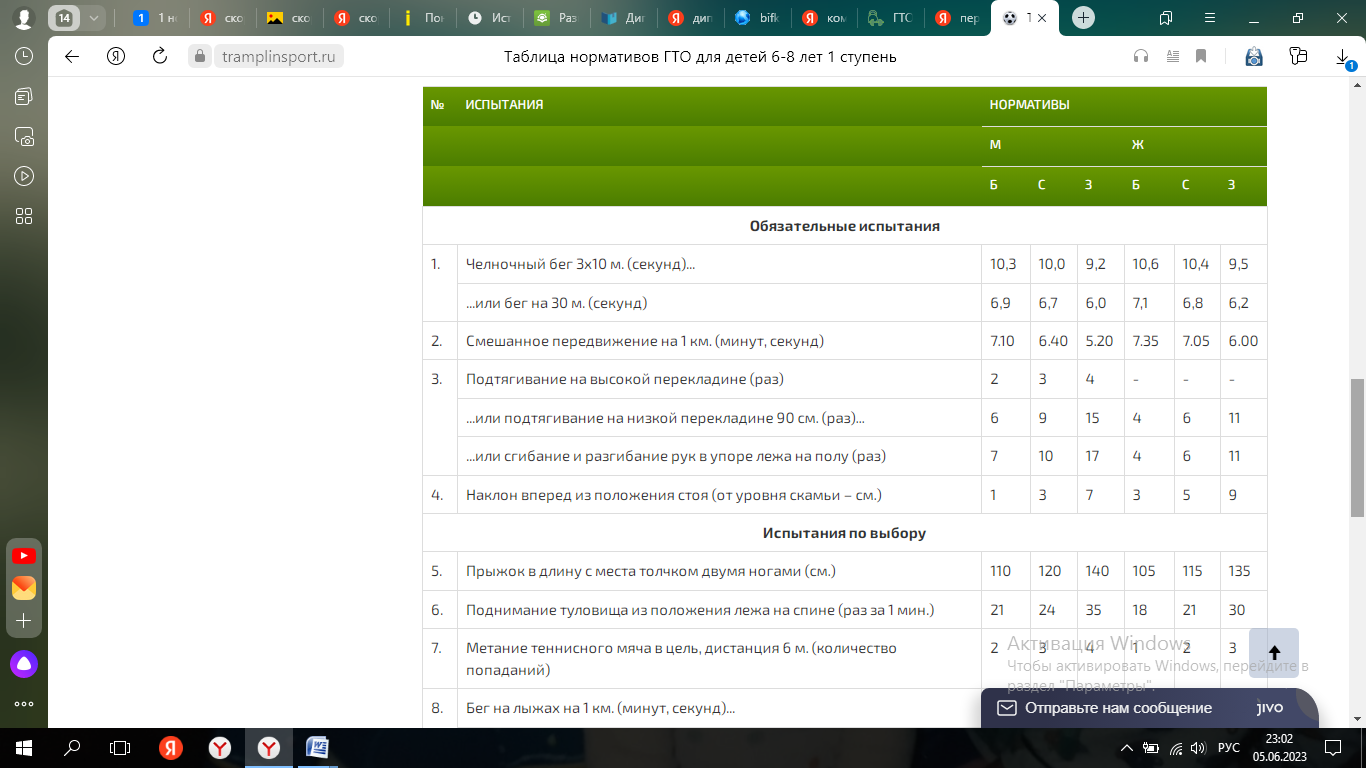Enable reader mode icon
The image size is (1366, 768).
click(1172, 57)
